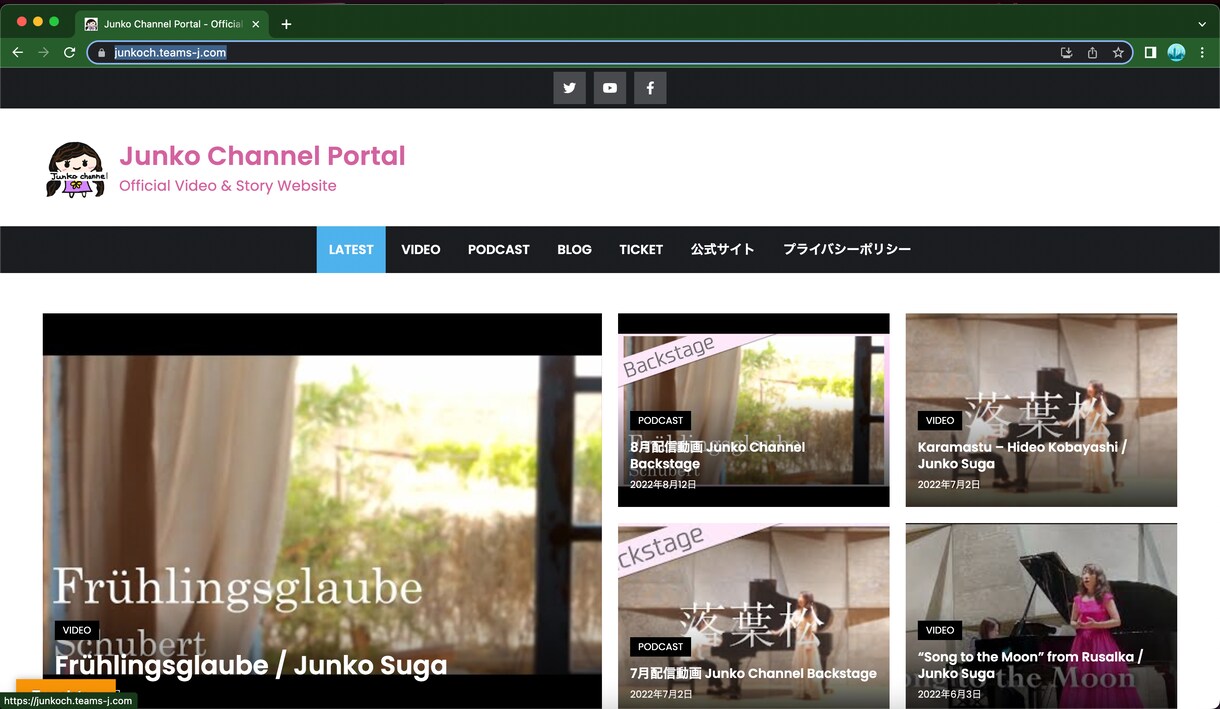The height and width of the screenshot is (709, 1220).
Task: Expand the tab search chevron
Action: click(x=1202, y=24)
